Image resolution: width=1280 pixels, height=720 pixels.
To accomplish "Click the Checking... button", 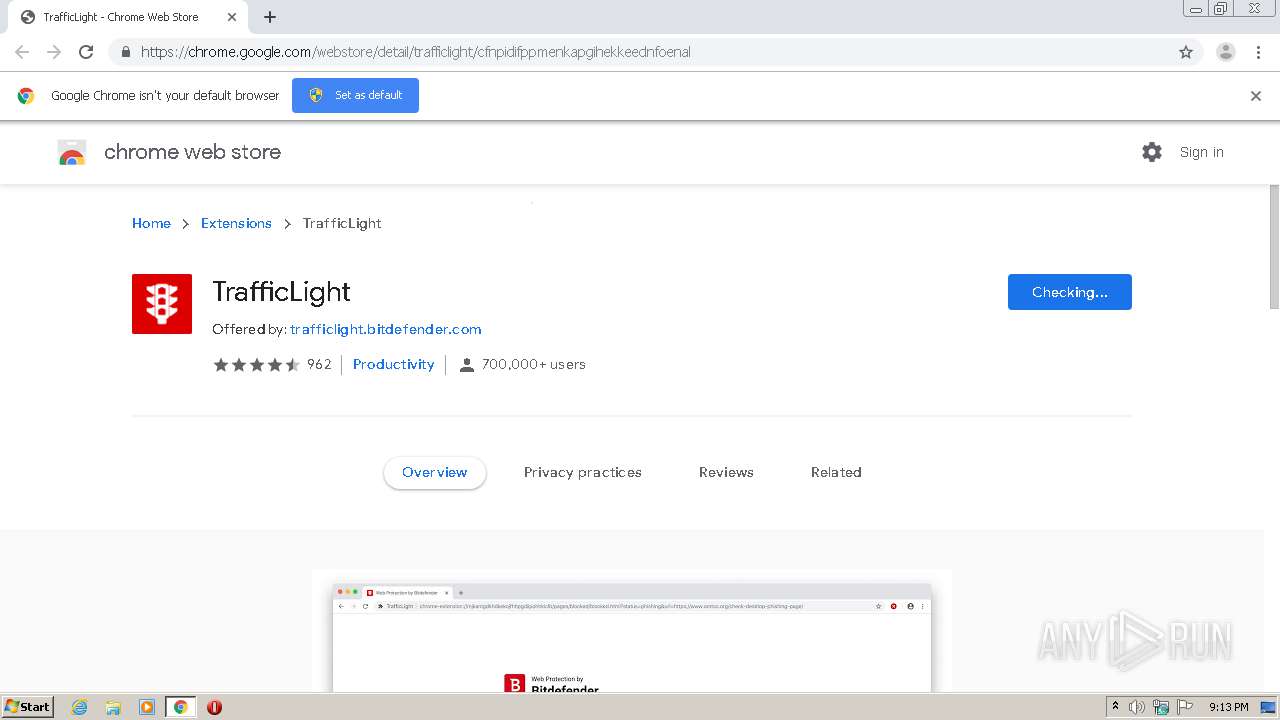I will (x=1070, y=292).
